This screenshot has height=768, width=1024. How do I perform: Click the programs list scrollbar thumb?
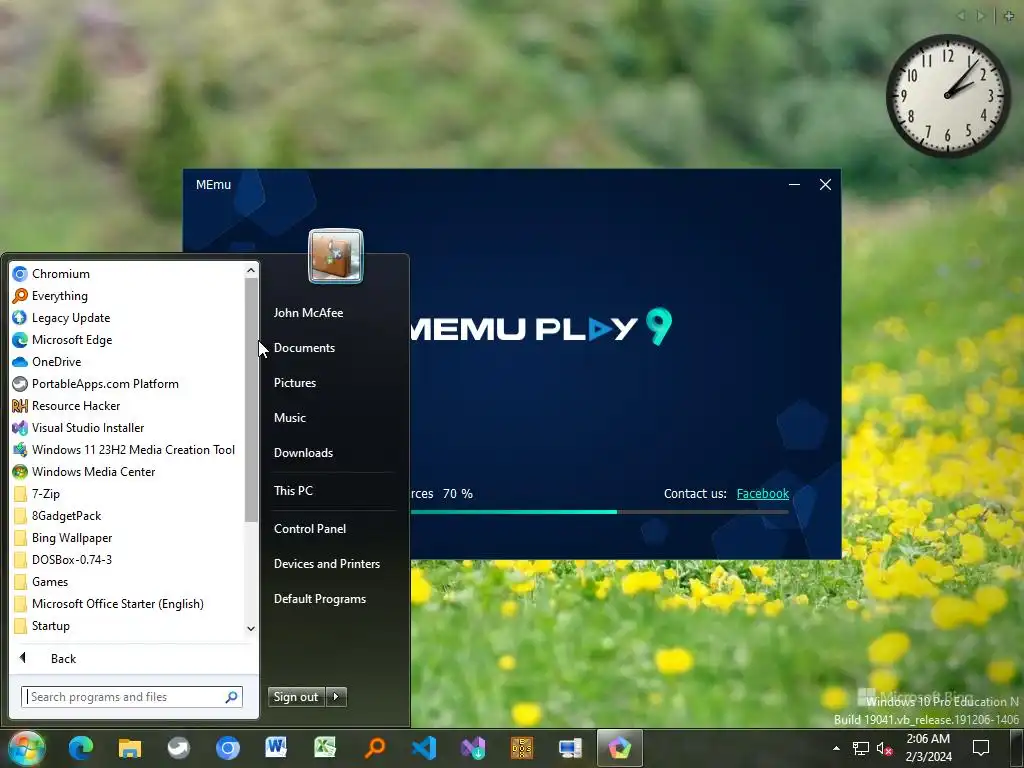pyautogui.click(x=251, y=400)
